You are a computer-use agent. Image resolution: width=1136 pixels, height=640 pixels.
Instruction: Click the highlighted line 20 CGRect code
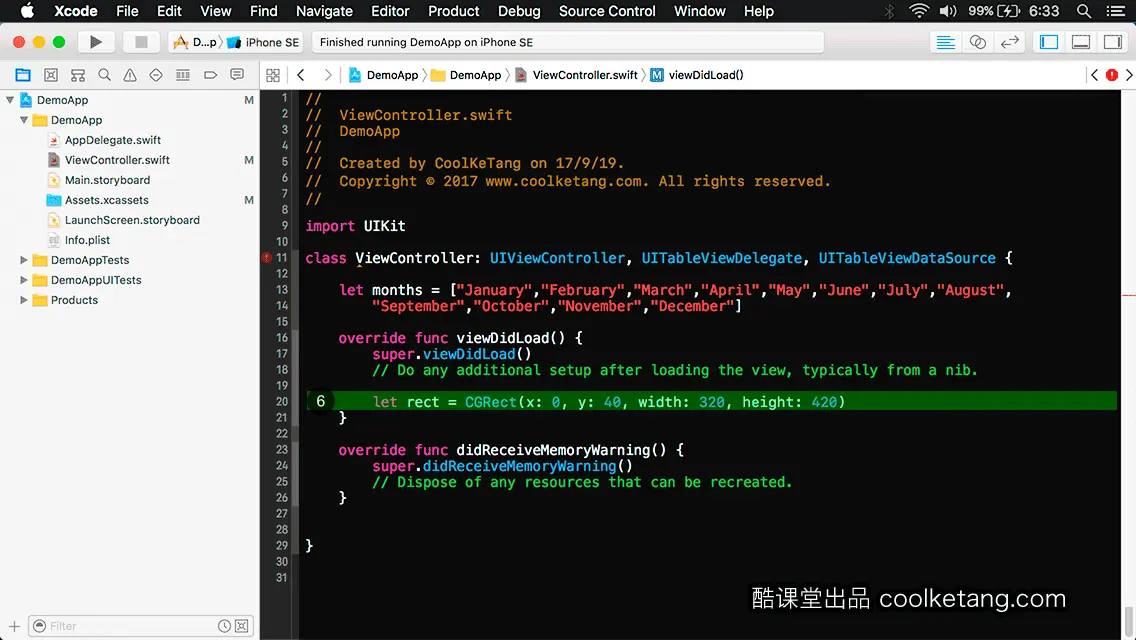pos(609,402)
